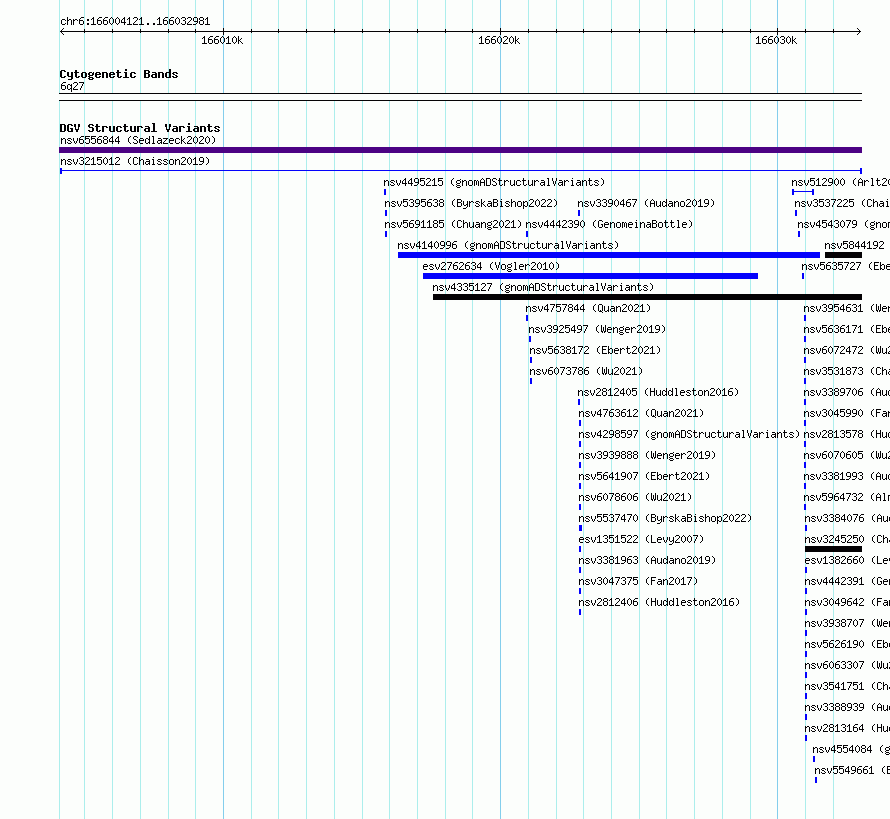Click the nsv4140996 blue variant bar
Viewport: 890px width, 819px height.
coord(609,255)
